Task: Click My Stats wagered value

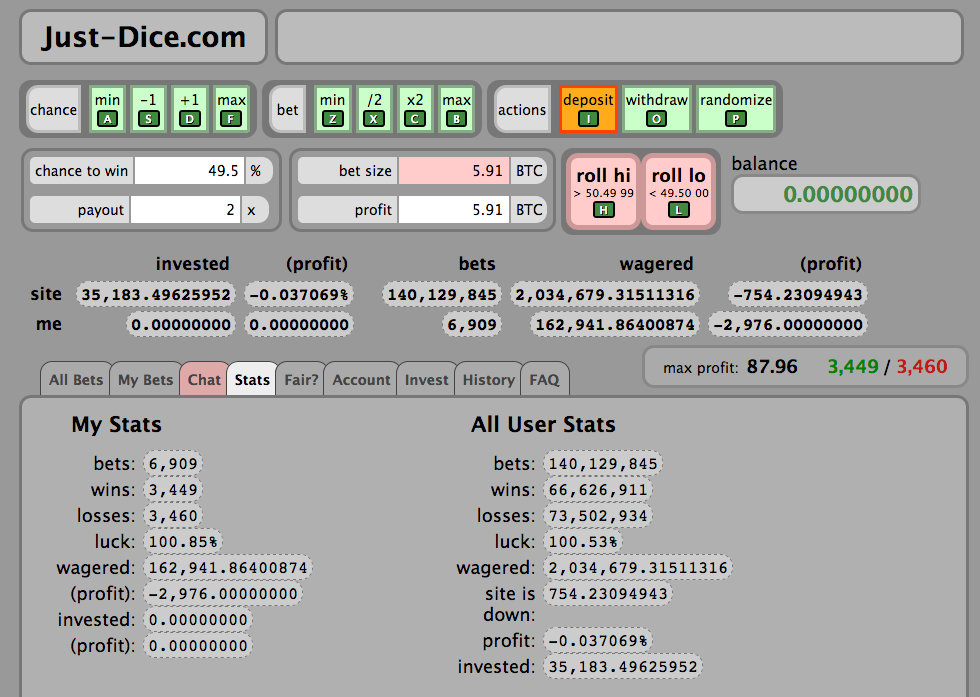Action: tap(228, 568)
